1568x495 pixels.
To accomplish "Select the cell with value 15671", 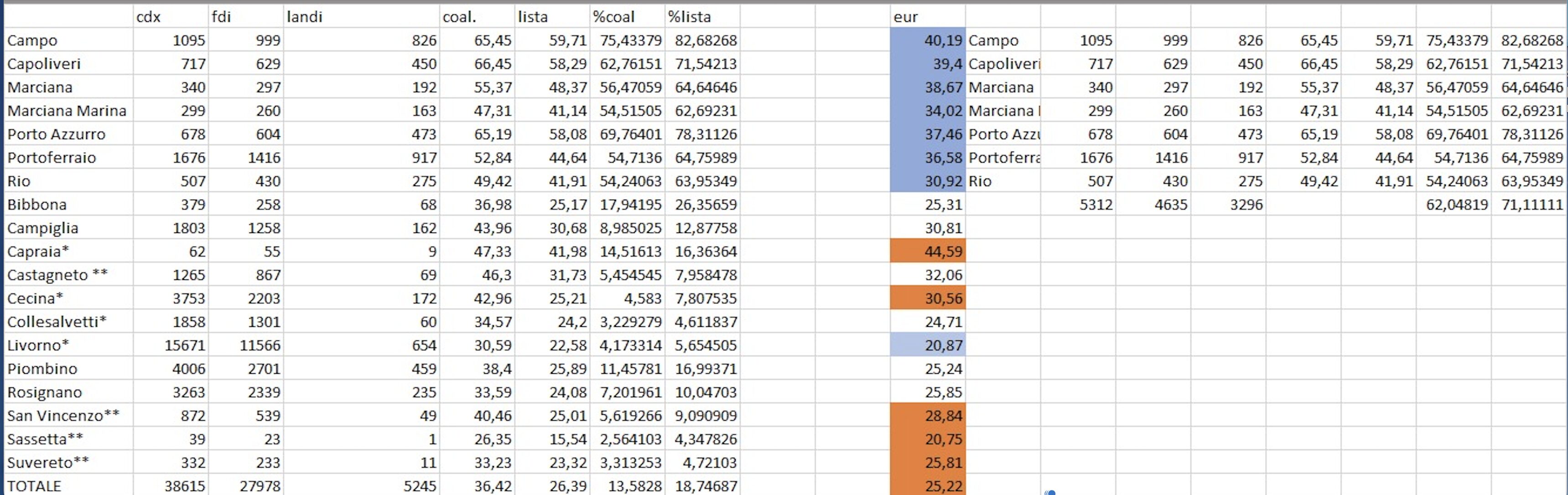I will [x=171, y=345].
